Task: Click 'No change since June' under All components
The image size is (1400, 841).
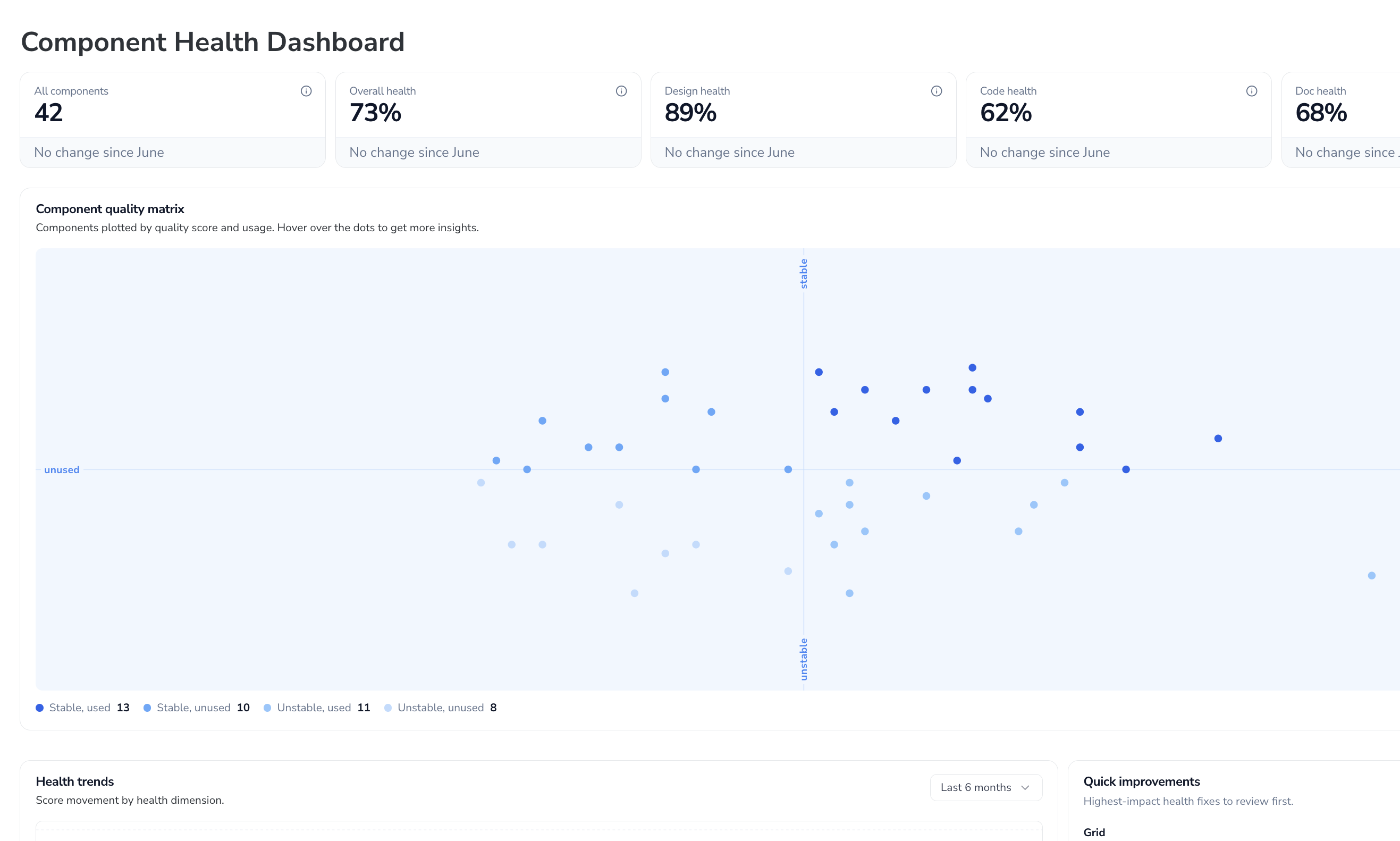Action: pyautogui.click(x=99, y=153)
